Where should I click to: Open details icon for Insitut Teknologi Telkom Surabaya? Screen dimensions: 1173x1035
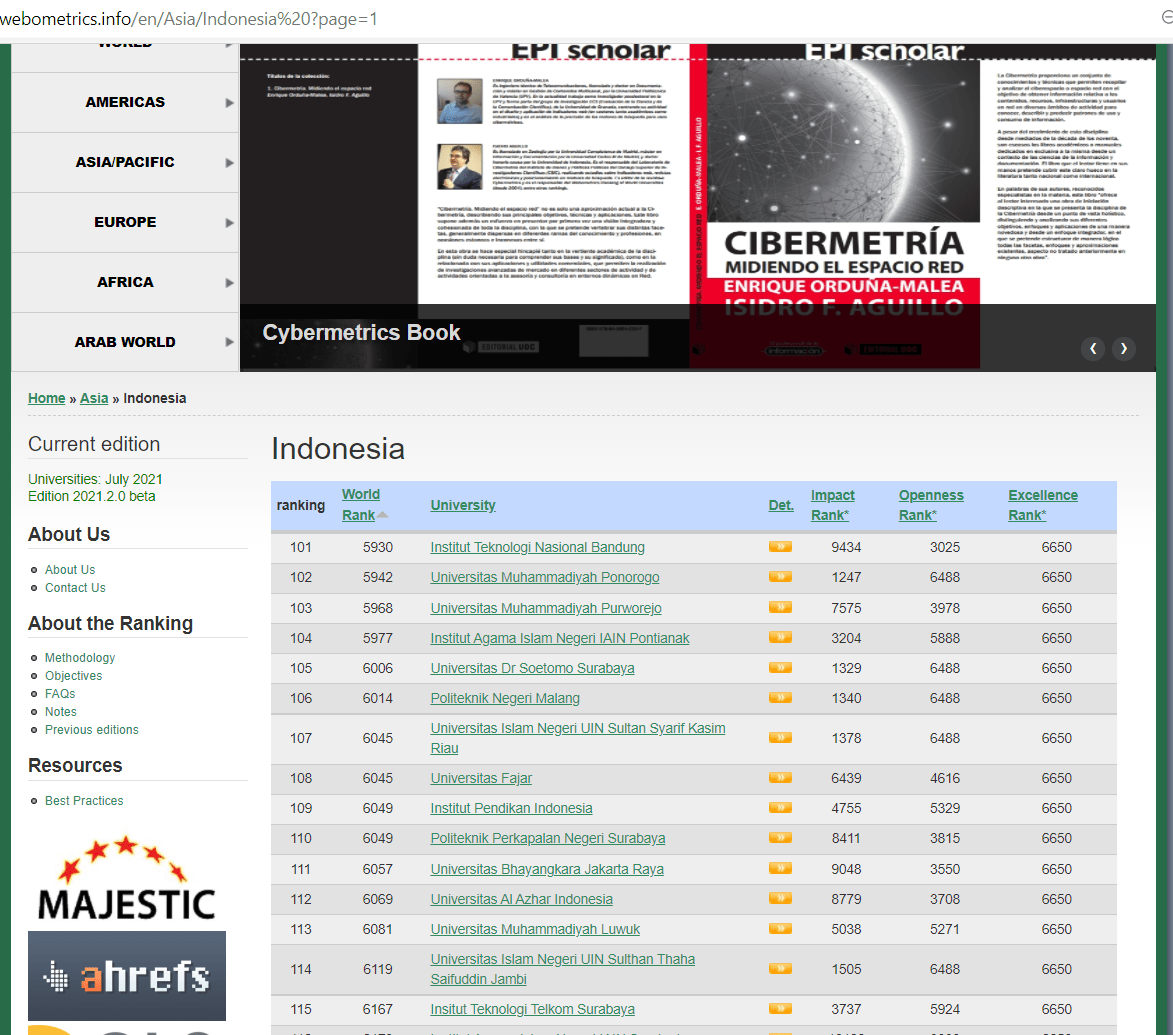780,1009
